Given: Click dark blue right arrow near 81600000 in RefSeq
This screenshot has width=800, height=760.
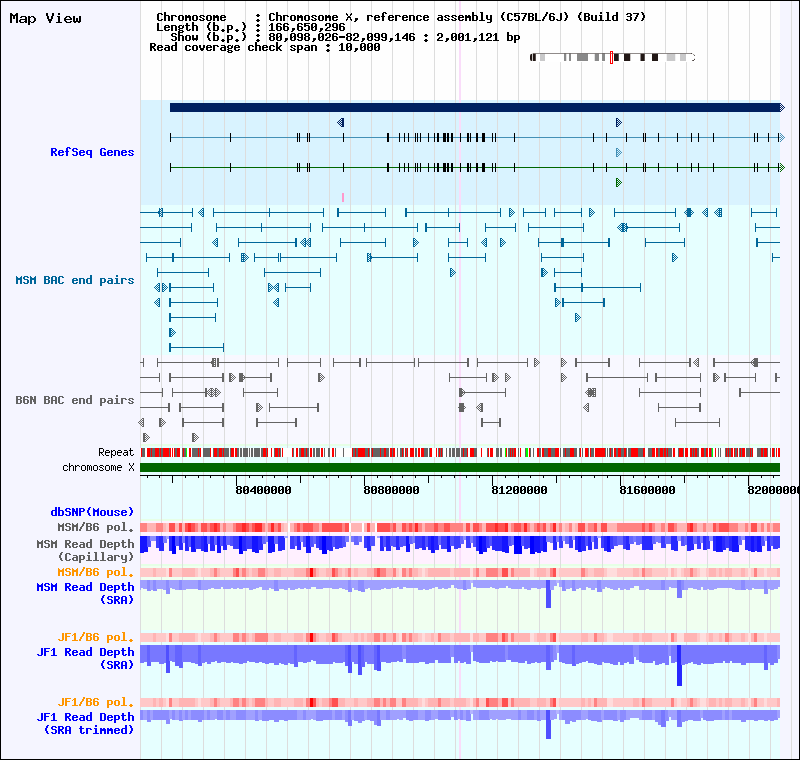Looking at the screenshot, I should (x=619, y=122).
